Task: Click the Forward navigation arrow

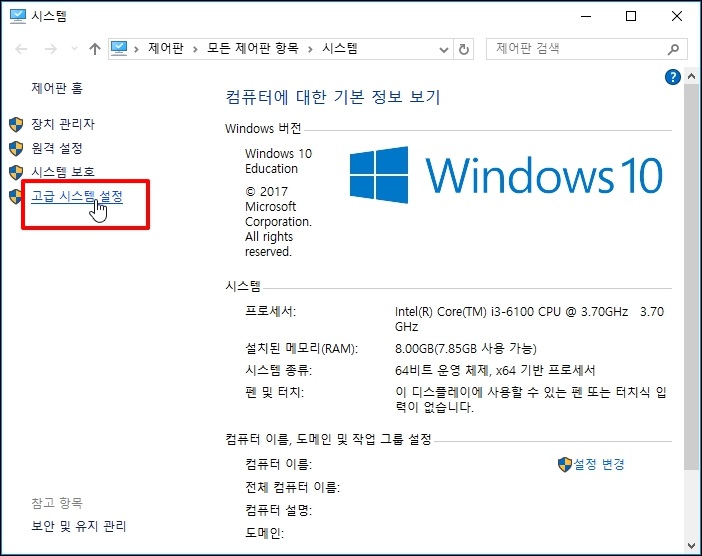Action: point(51,49)
